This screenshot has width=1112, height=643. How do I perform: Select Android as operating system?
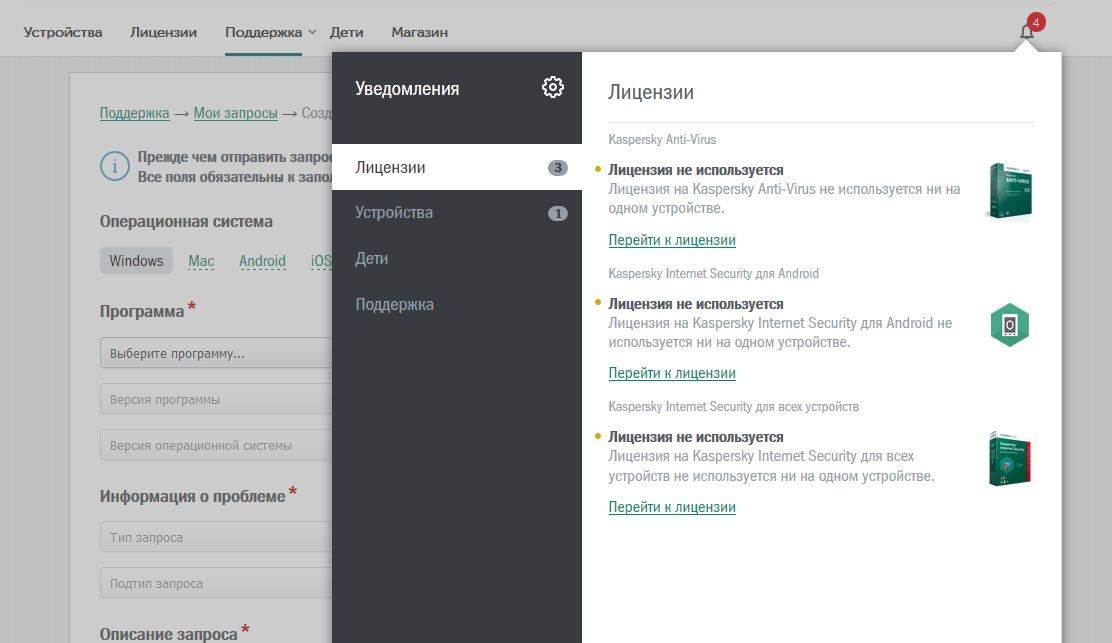pyautogui.click(x=262, y=261)
